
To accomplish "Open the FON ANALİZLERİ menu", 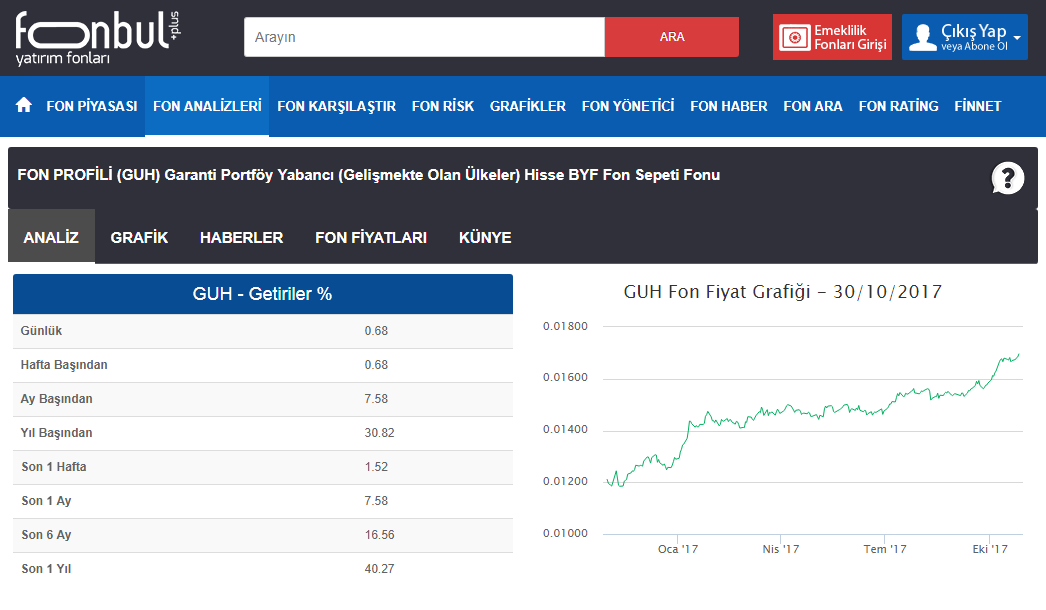I will tap(207, 106).
